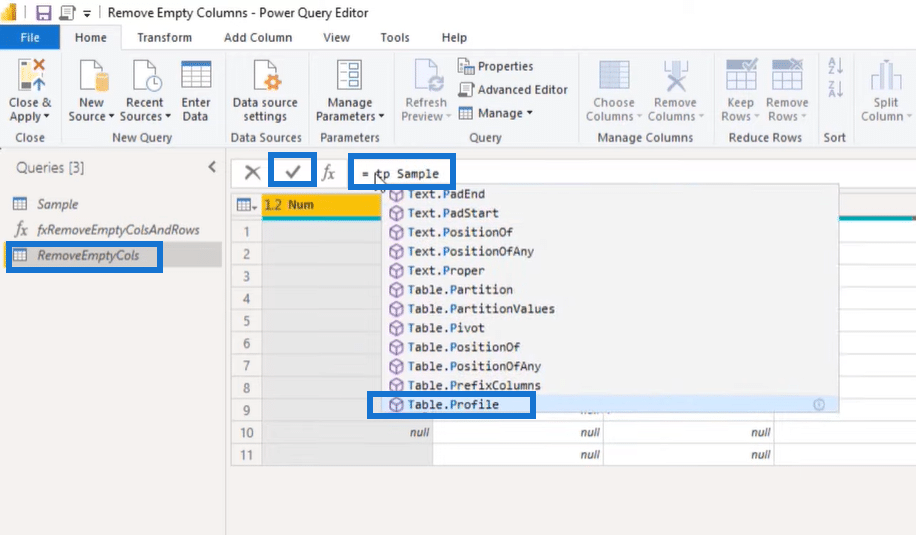The width and height of the screenshot is (916, 535).
Task: Save using the title bar disk icon
Action: pos(43,12)
